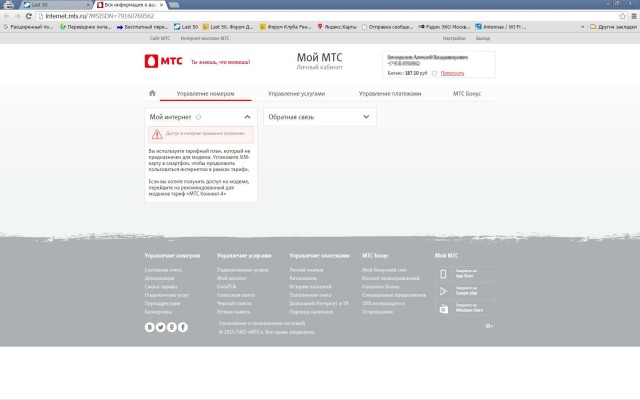
Task: Click footer Смена тарифа link
Action: click(161, 287)
